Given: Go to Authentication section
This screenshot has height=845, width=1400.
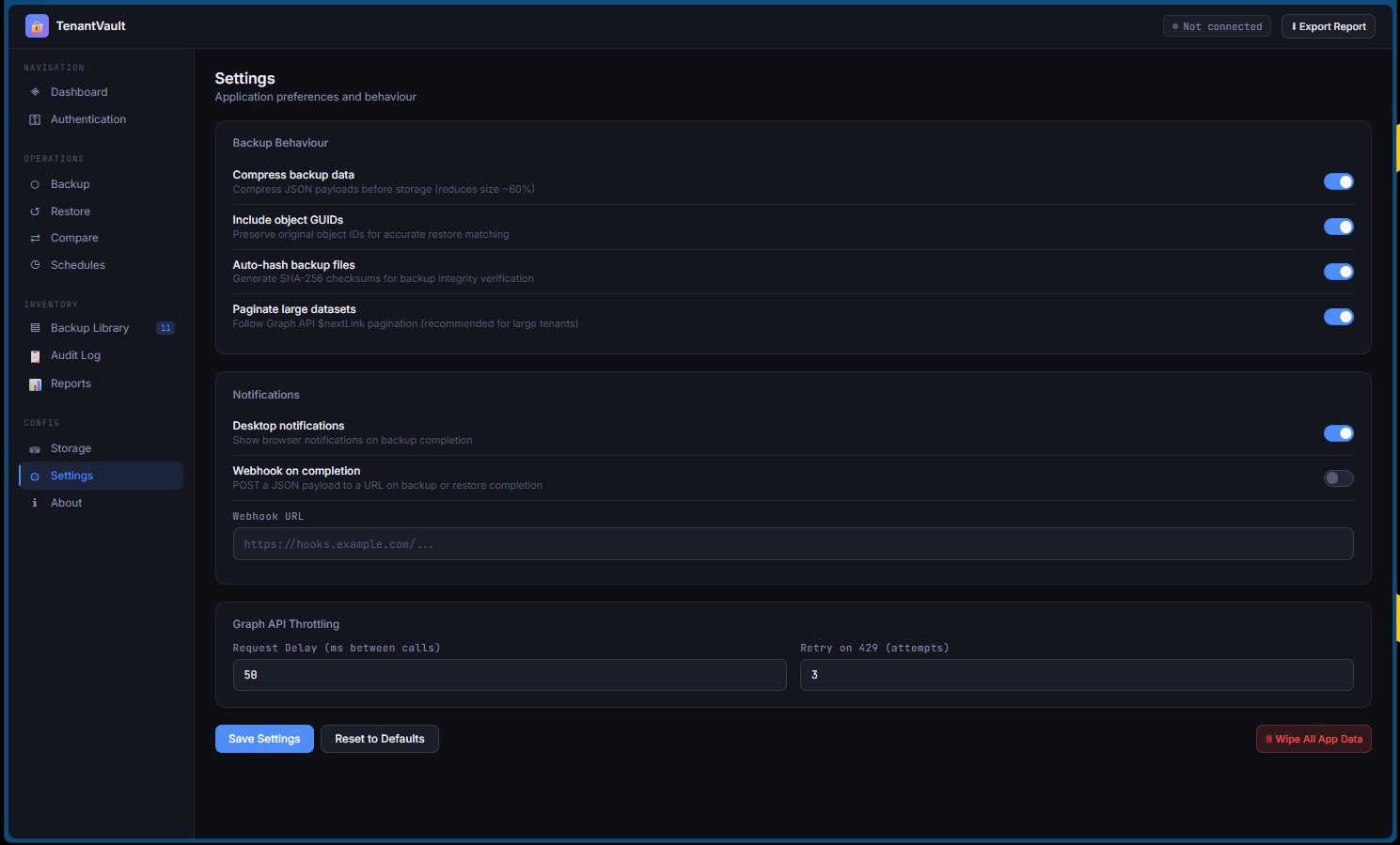Looking at the screenshot, I should 101,119.
